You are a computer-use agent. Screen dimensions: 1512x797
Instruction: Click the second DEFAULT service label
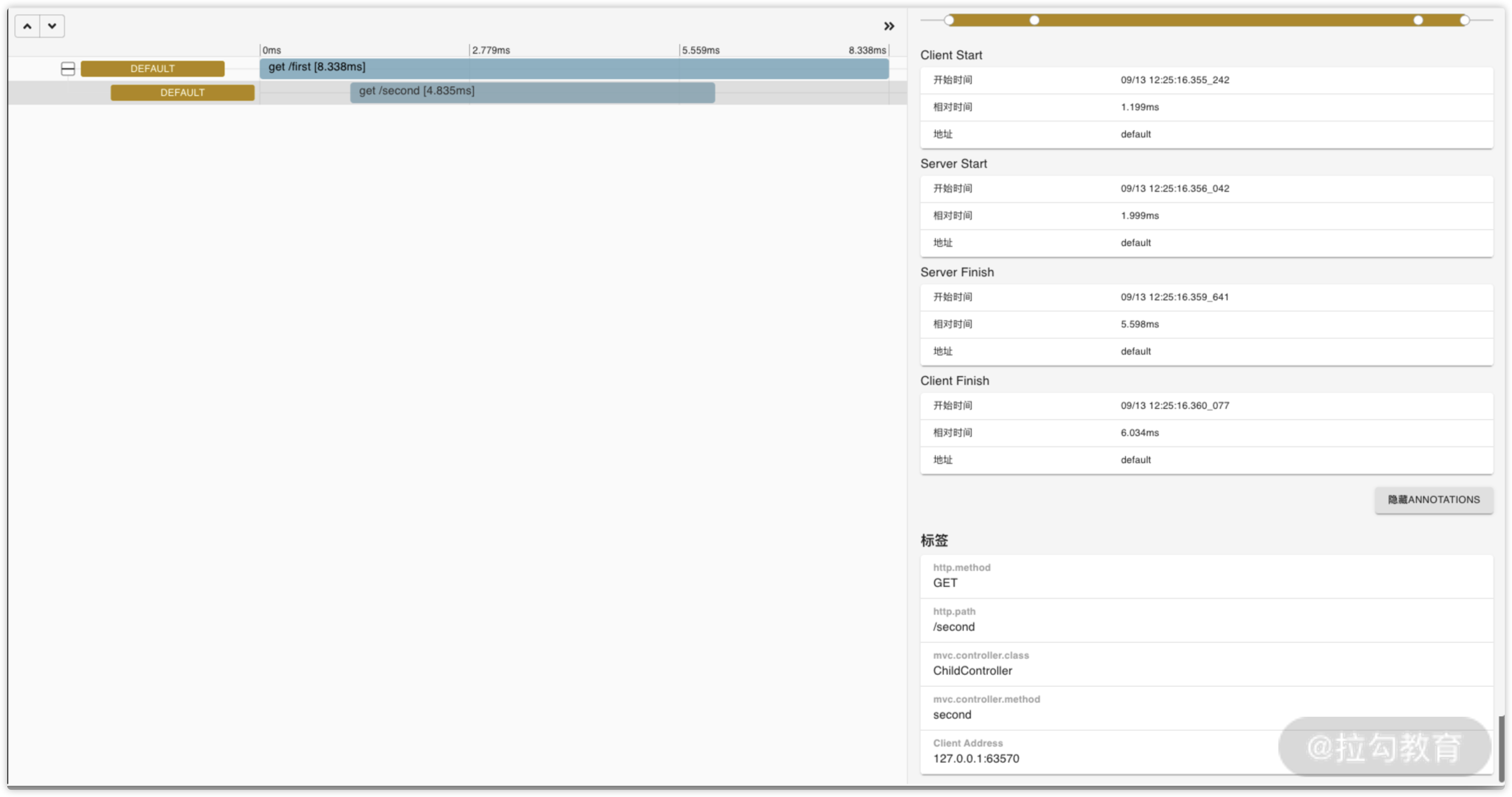pos(183,93)
